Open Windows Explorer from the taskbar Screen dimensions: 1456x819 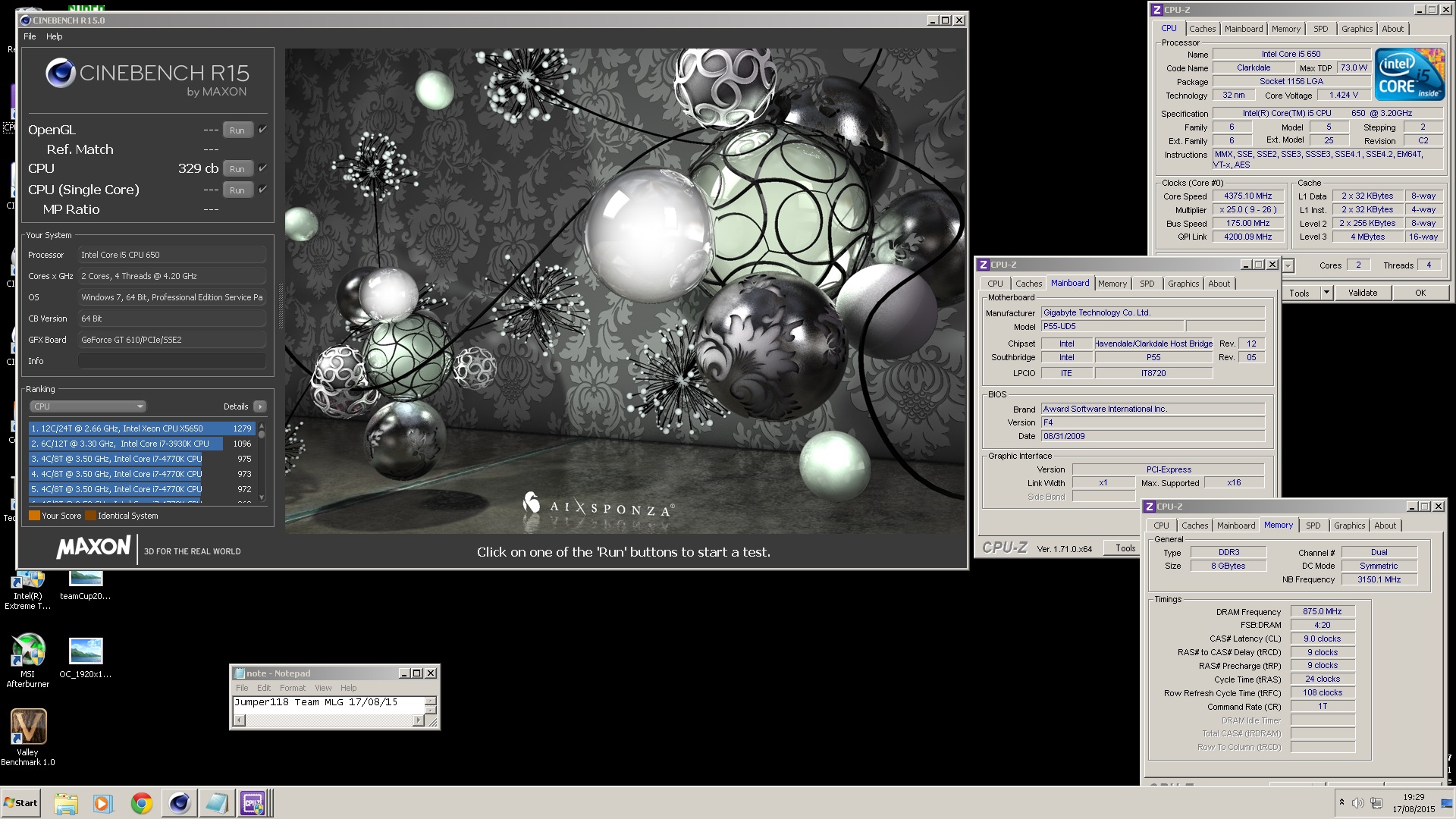pos(66,803)
